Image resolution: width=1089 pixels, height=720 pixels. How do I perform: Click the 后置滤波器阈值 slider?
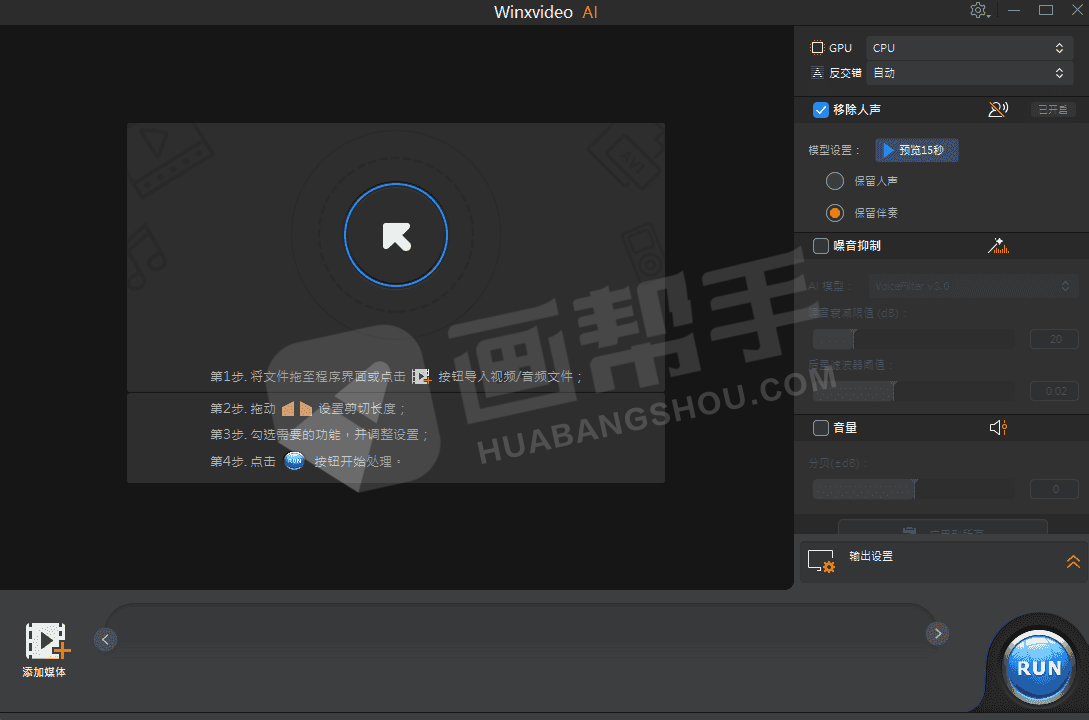click(x=913, y=392)
